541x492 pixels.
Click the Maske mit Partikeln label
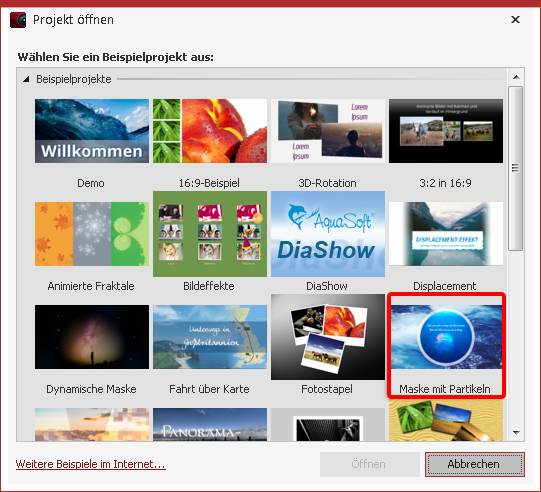(445, 389)
